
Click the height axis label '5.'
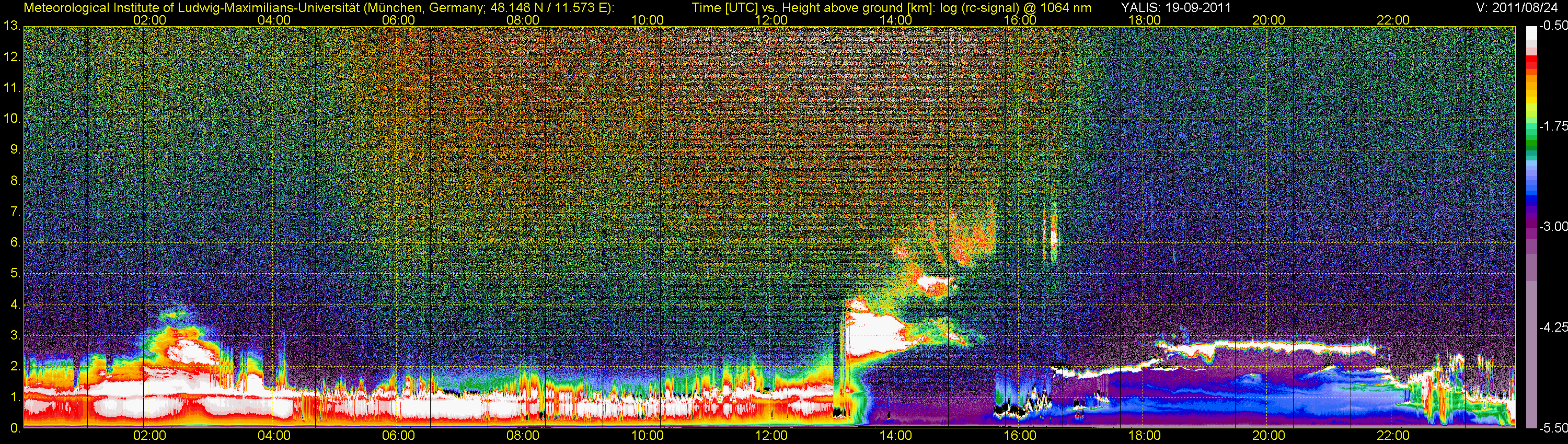15,274
